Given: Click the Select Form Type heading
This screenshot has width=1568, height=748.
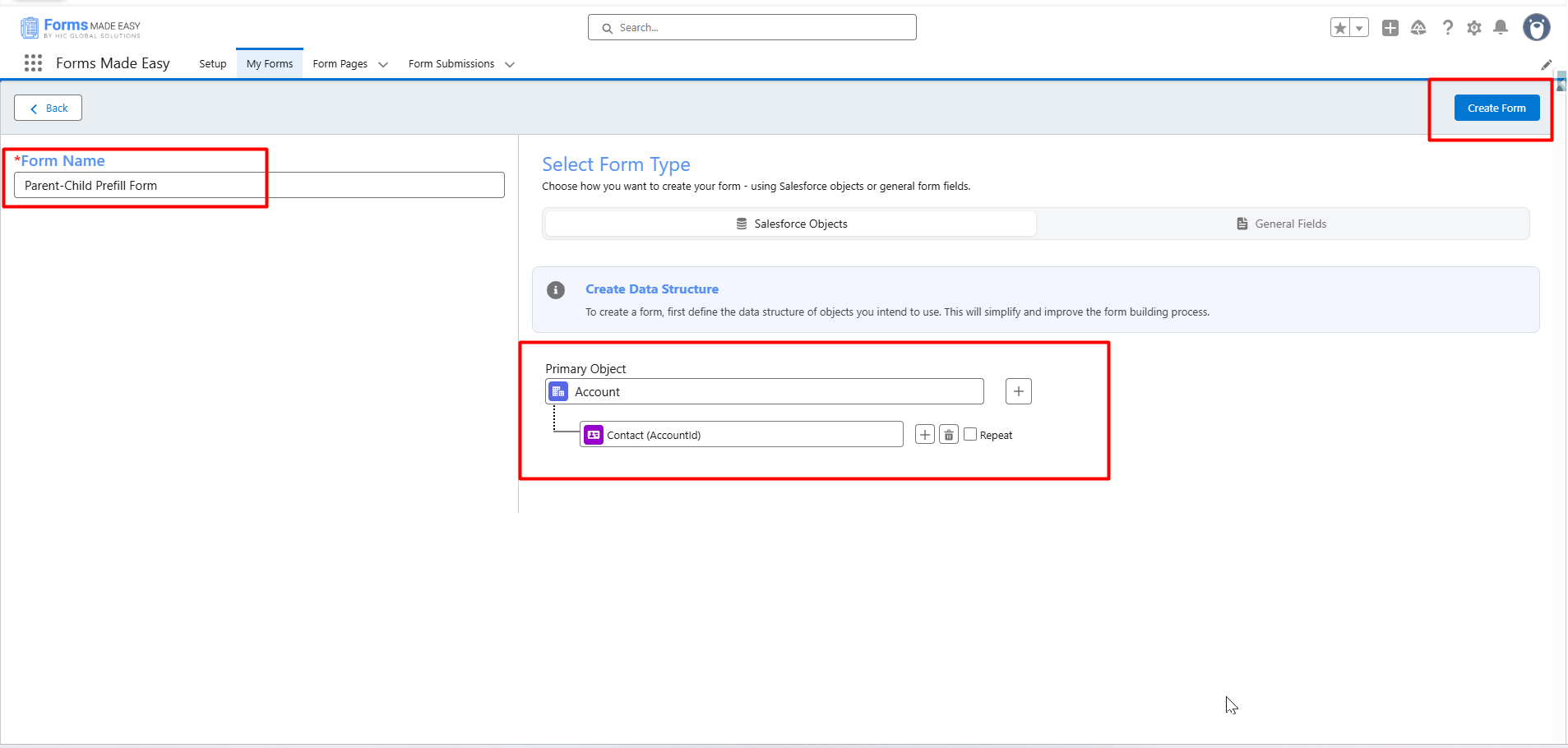Looking at the screenshot, I should click(616, 164).
